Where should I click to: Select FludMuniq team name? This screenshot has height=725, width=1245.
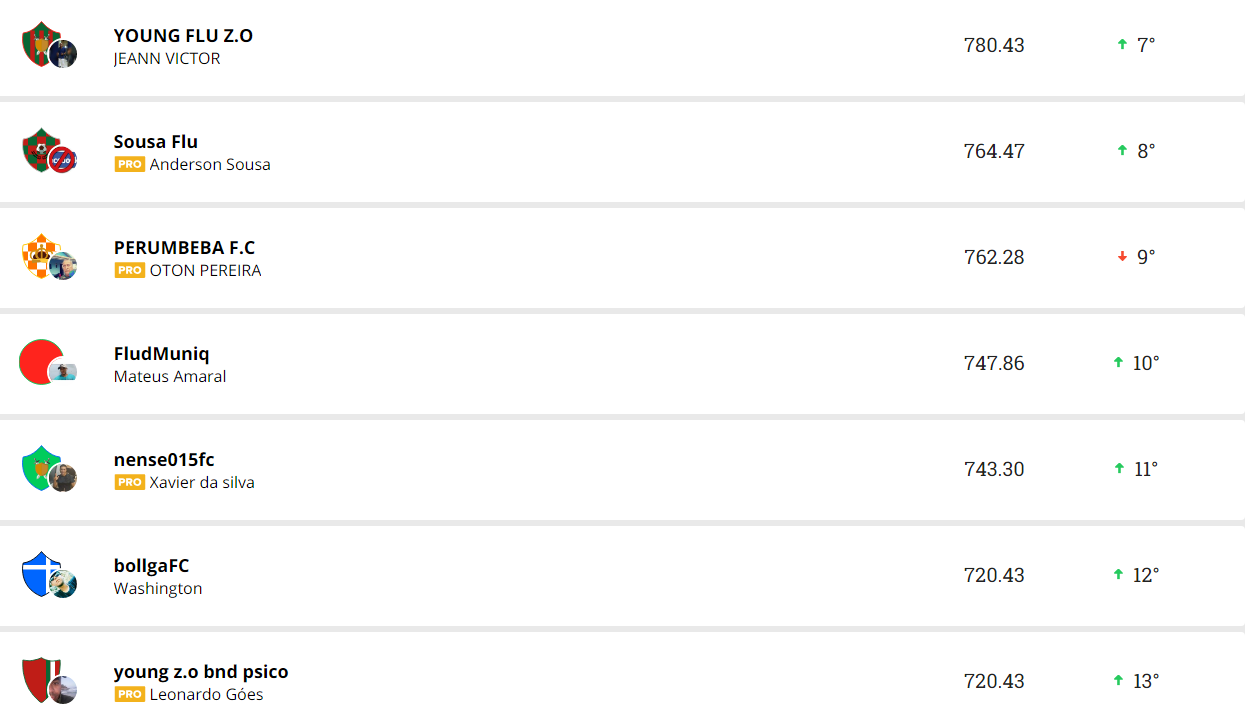tap(162, 354)
